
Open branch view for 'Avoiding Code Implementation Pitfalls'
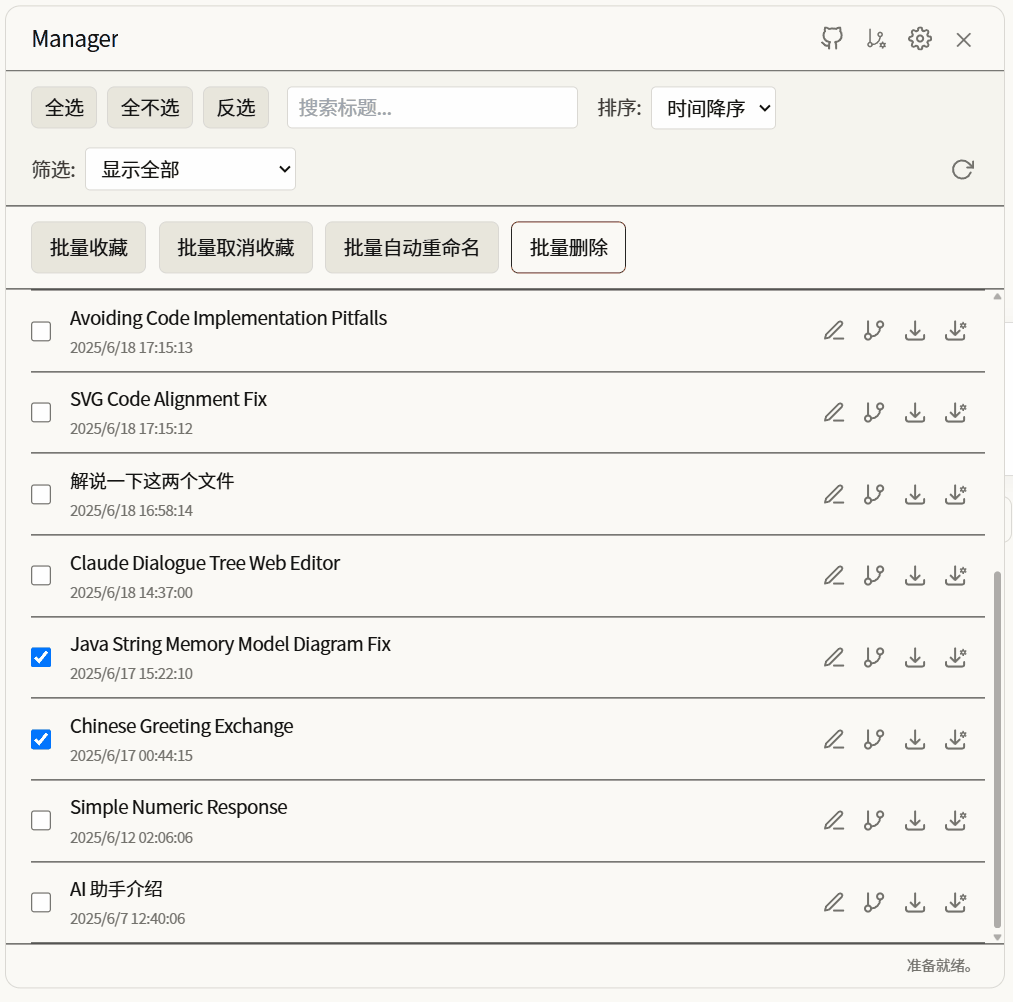pos(874,331)
